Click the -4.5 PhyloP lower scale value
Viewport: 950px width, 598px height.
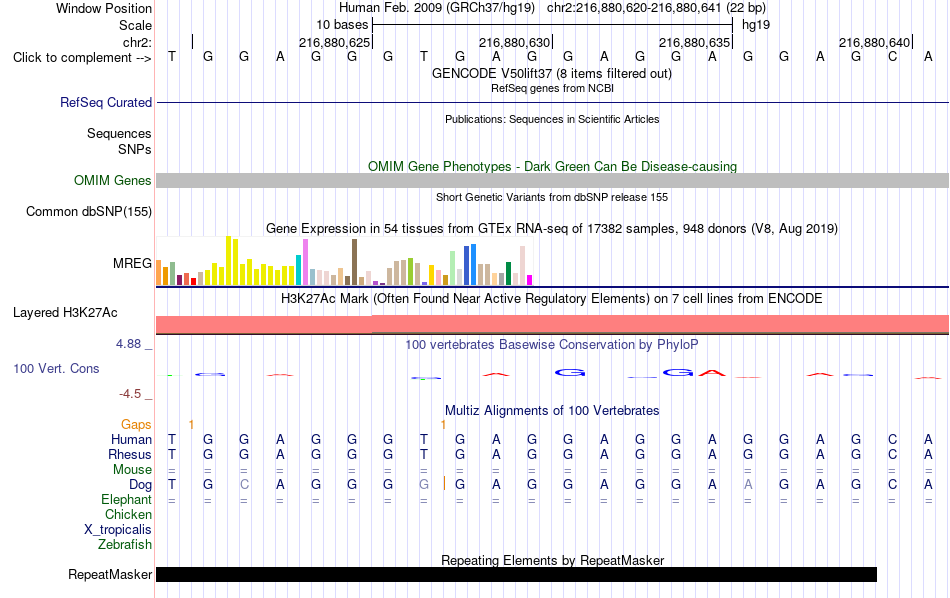pos(130,394)
